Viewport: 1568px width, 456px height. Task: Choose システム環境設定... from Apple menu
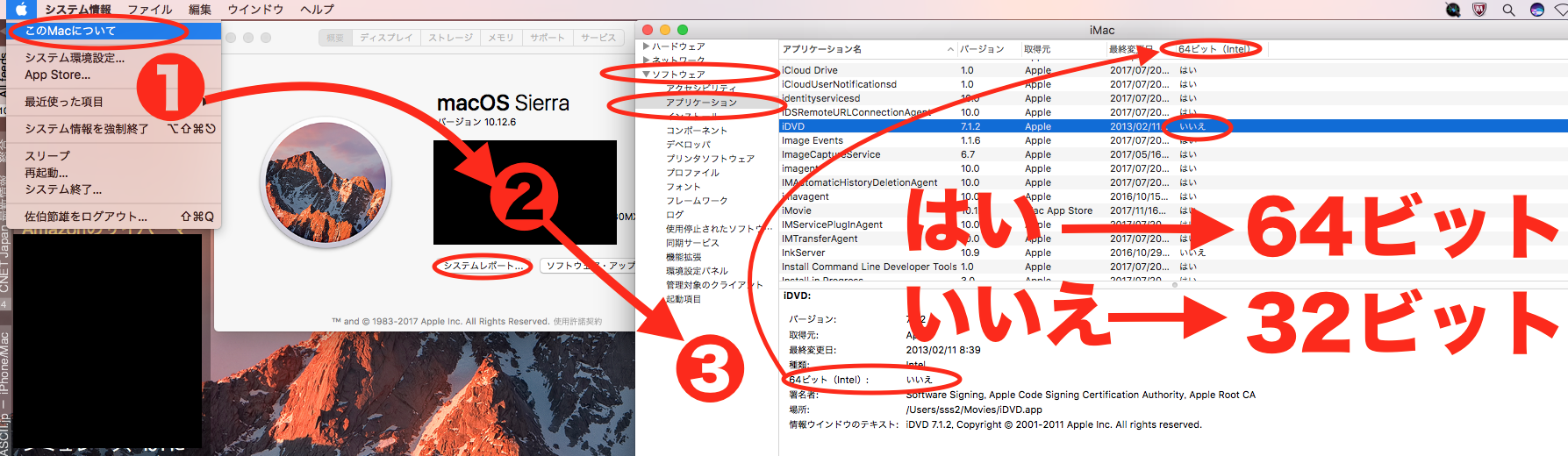tap(114, 58)
